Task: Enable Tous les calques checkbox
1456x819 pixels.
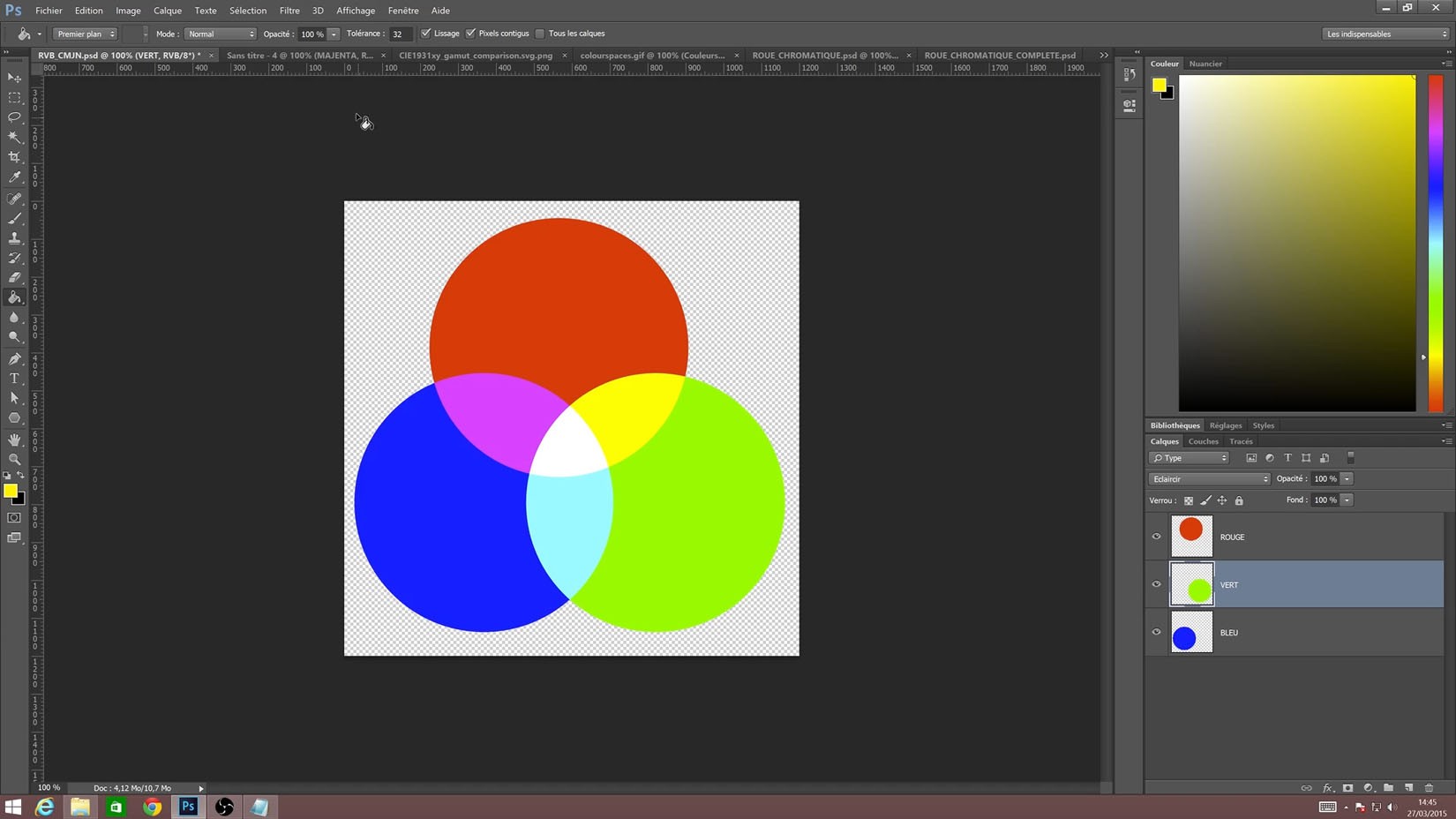Action: click(x=540, y=34)
